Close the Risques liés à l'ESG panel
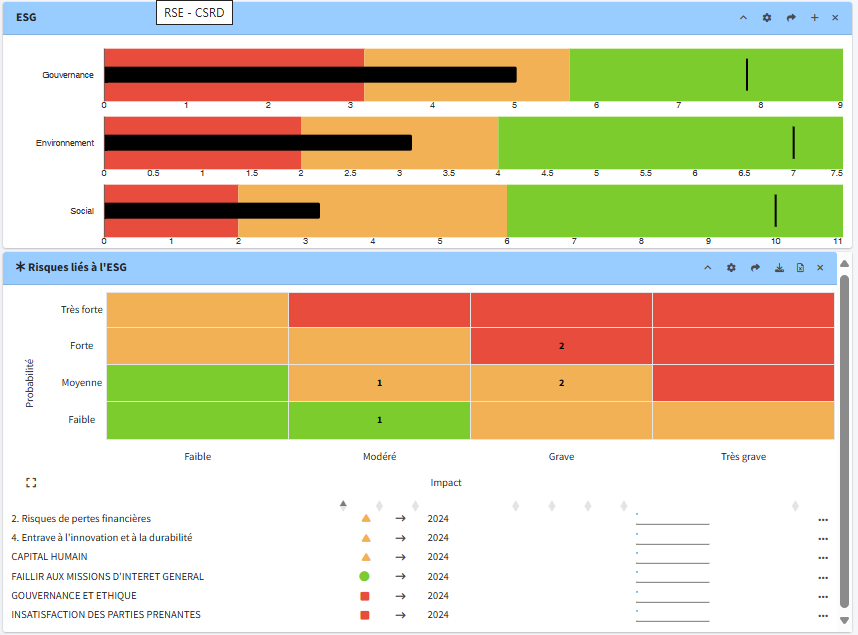Viewport: 858px width, 635px height. pos(820,268)
